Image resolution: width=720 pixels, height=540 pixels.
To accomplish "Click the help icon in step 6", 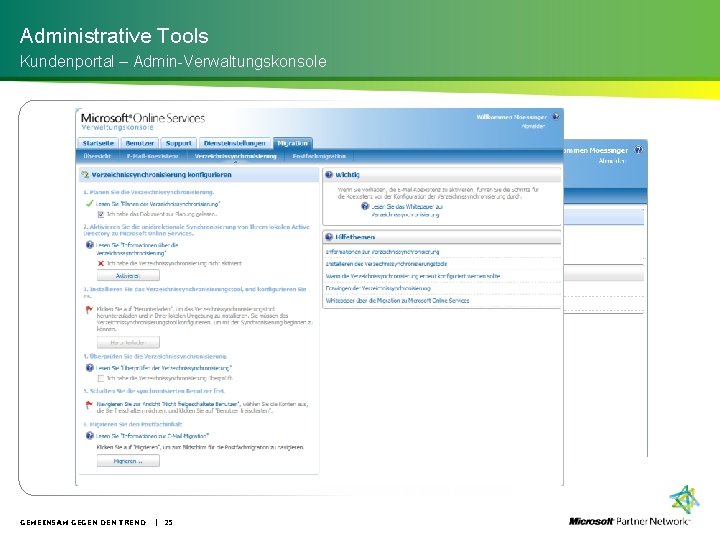I will click(90, 435).
